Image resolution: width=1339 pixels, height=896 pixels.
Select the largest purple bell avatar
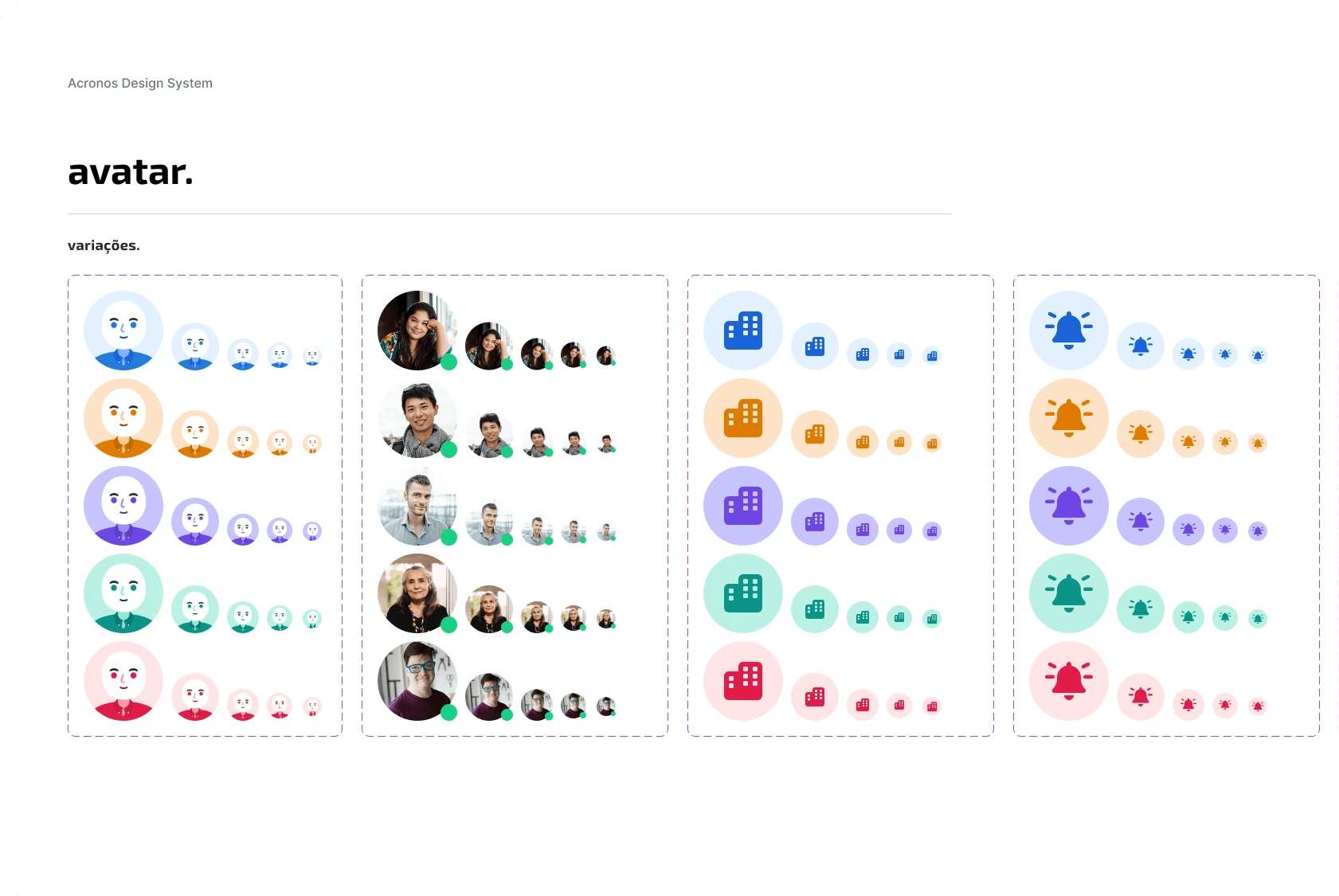coord(1069,506)
